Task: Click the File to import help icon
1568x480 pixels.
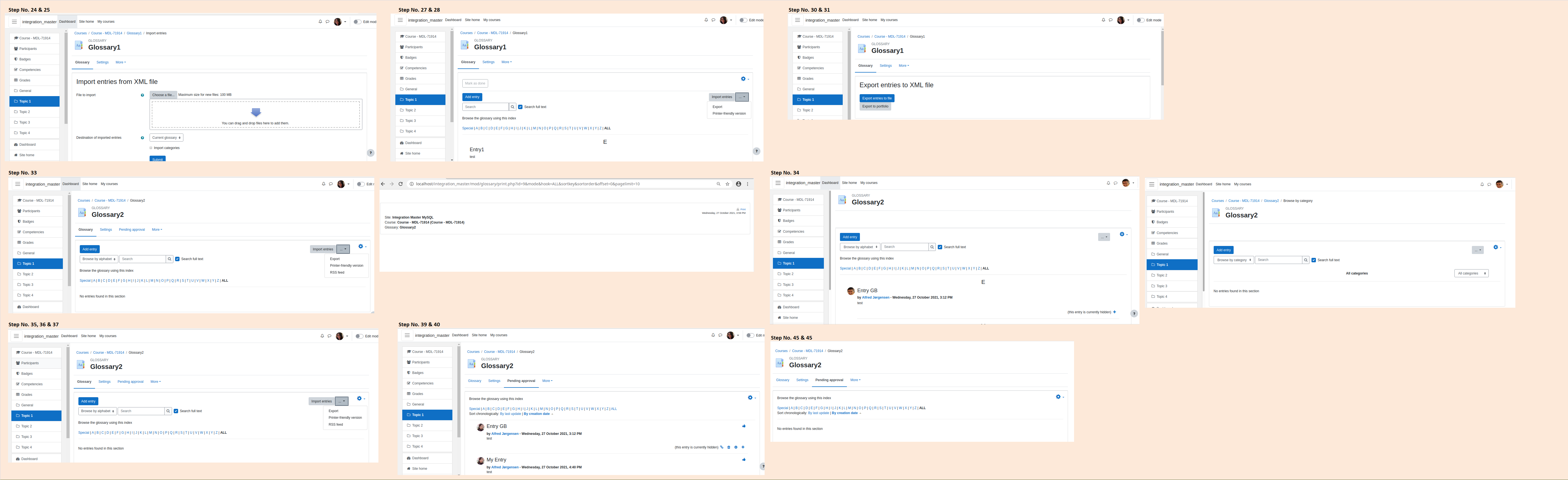Action: pos(142,95)
